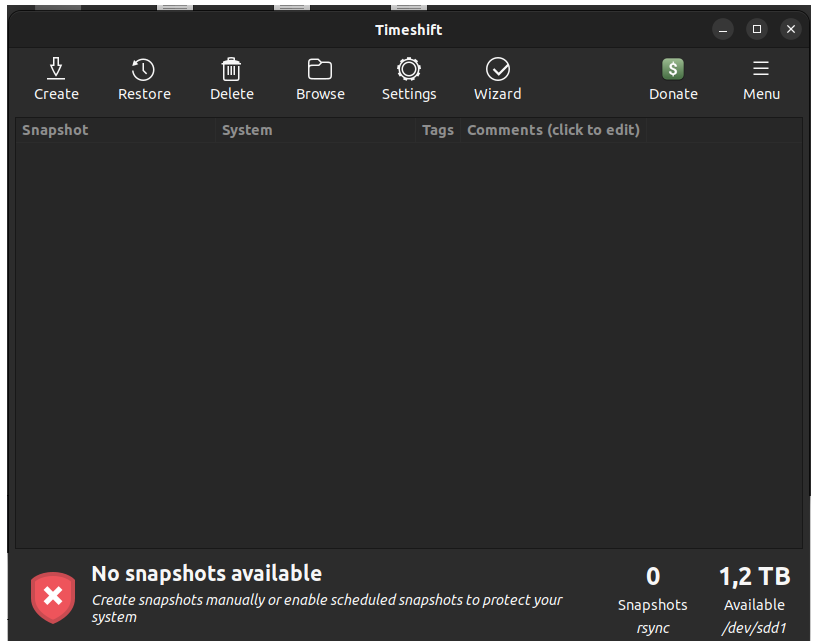Sort by System column header

point(316,130)
